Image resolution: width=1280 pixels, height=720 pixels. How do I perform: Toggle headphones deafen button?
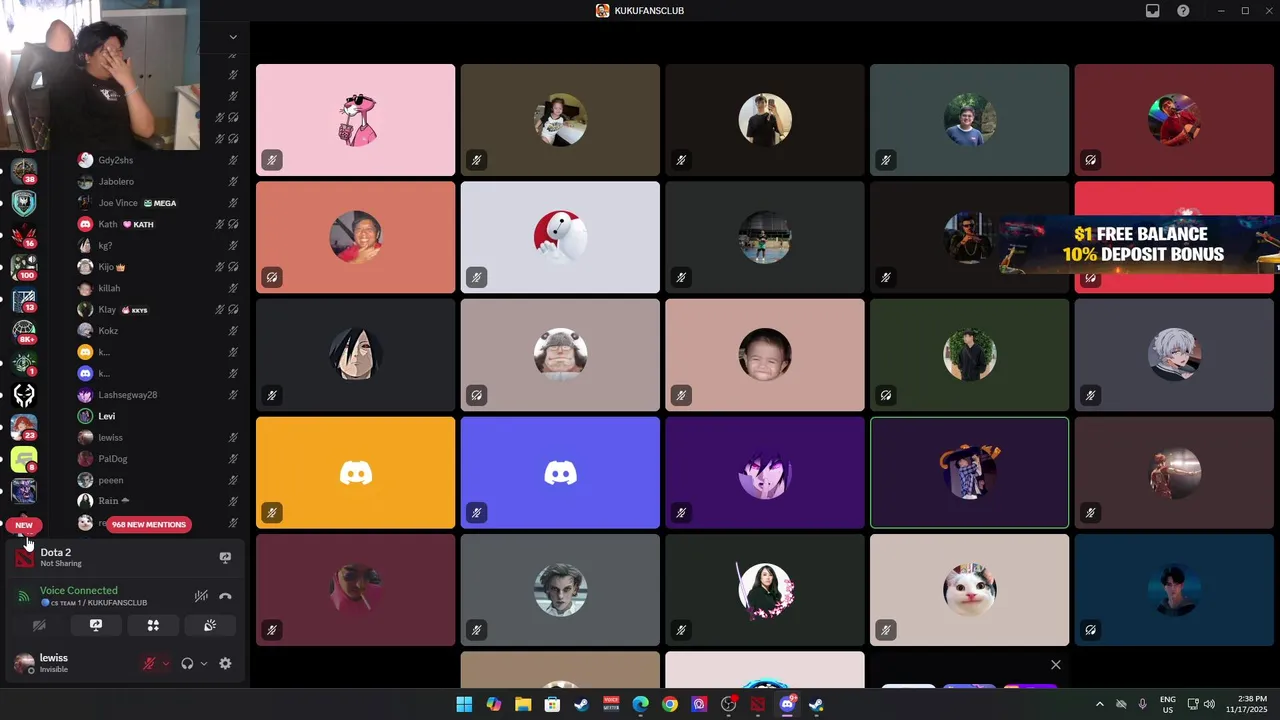coord(187,663)
